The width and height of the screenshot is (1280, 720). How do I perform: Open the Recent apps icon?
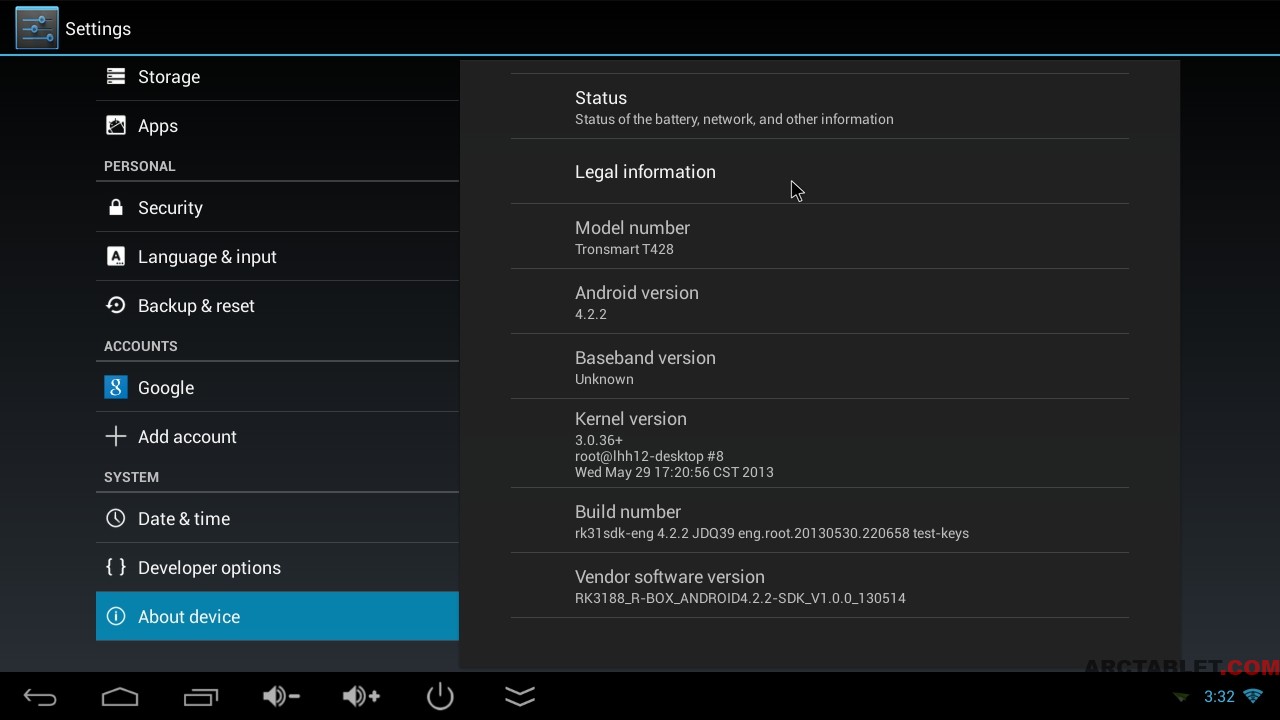[201, 697]
